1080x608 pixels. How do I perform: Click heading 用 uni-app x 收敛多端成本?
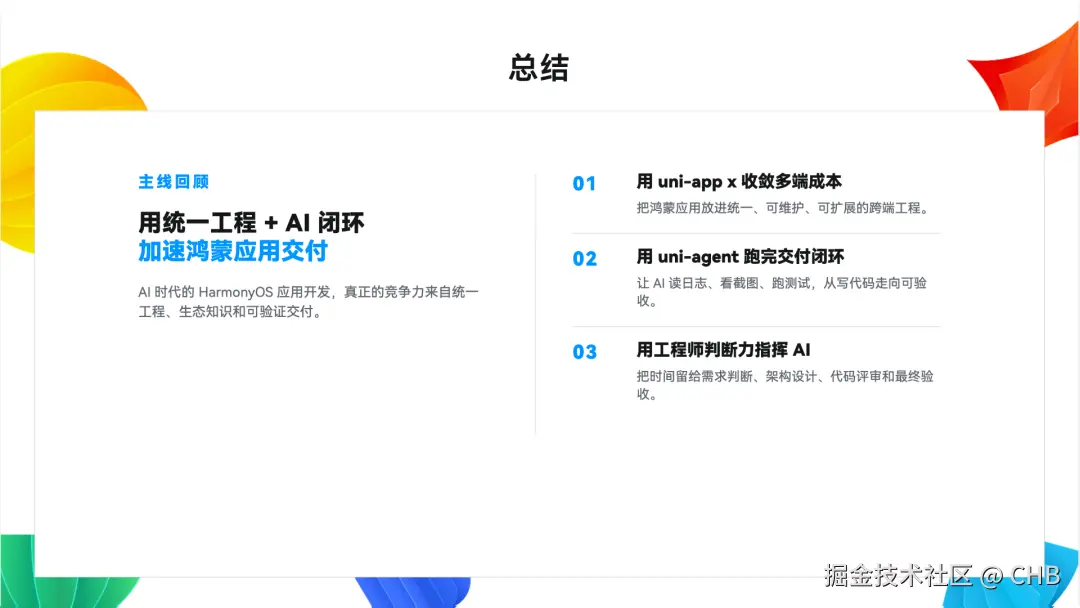[739, 182]
